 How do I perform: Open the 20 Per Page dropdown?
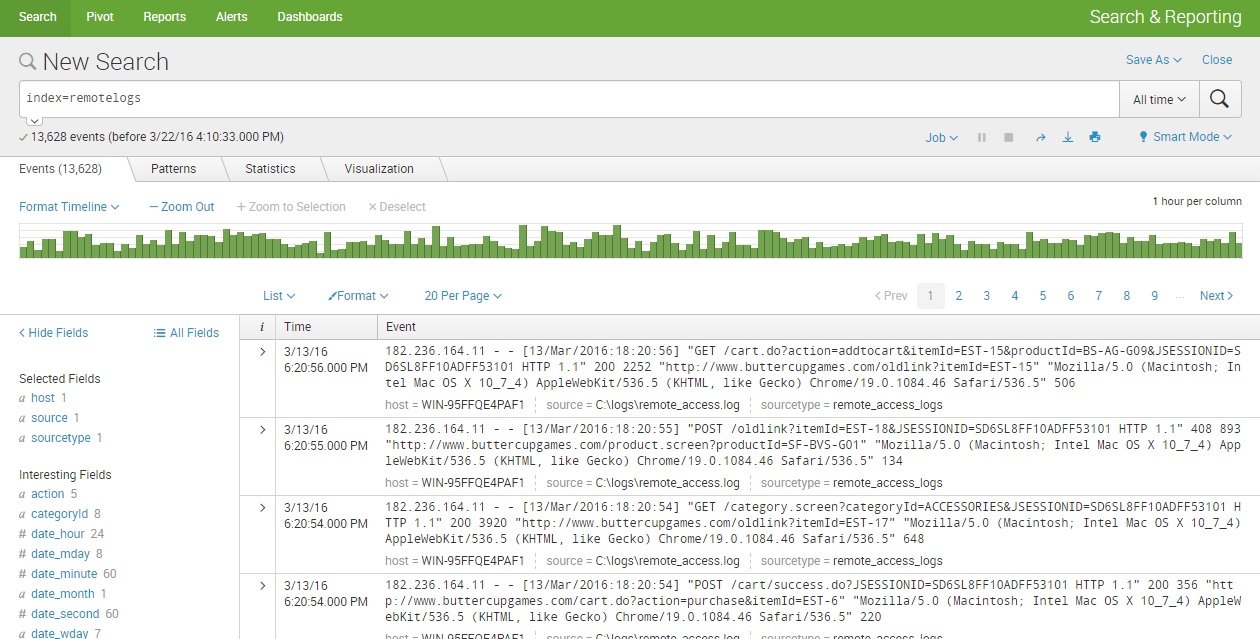coord(462,295)
